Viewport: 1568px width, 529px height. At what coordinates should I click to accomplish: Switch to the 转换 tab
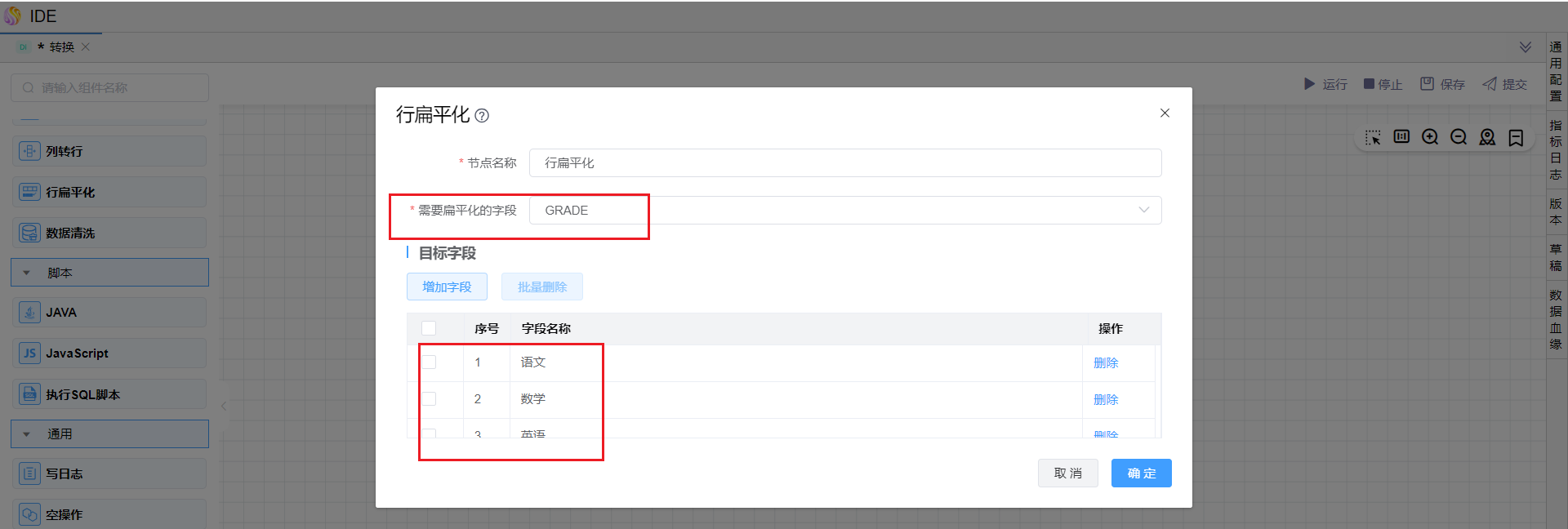click(61, 47)
